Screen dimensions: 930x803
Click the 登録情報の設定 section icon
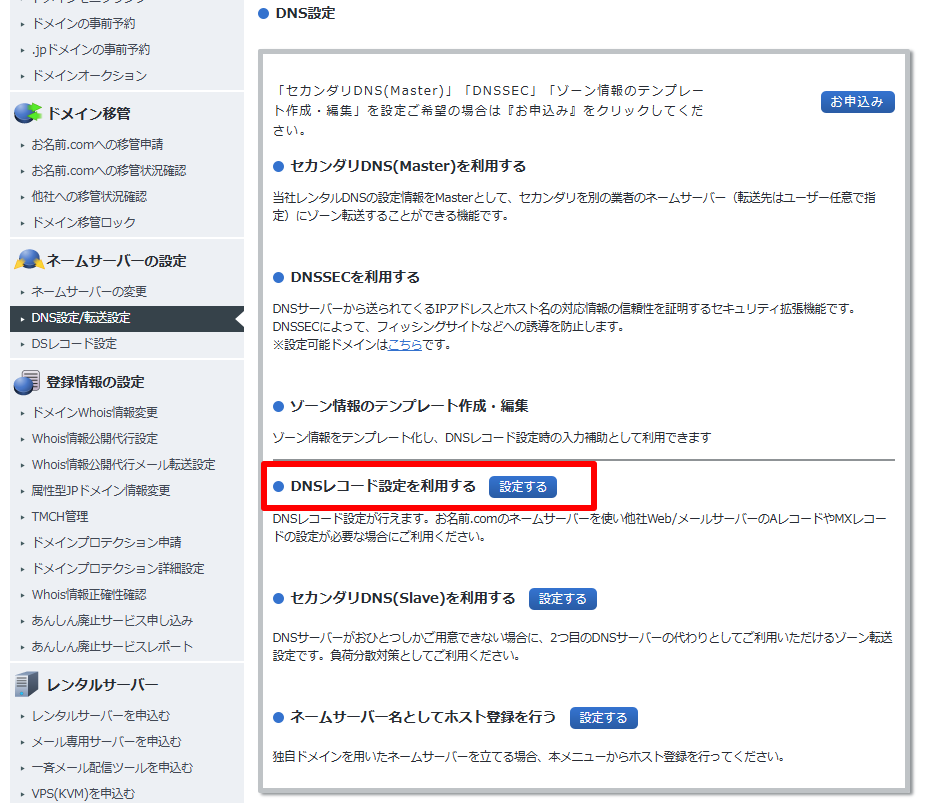(x=27, y=382)
